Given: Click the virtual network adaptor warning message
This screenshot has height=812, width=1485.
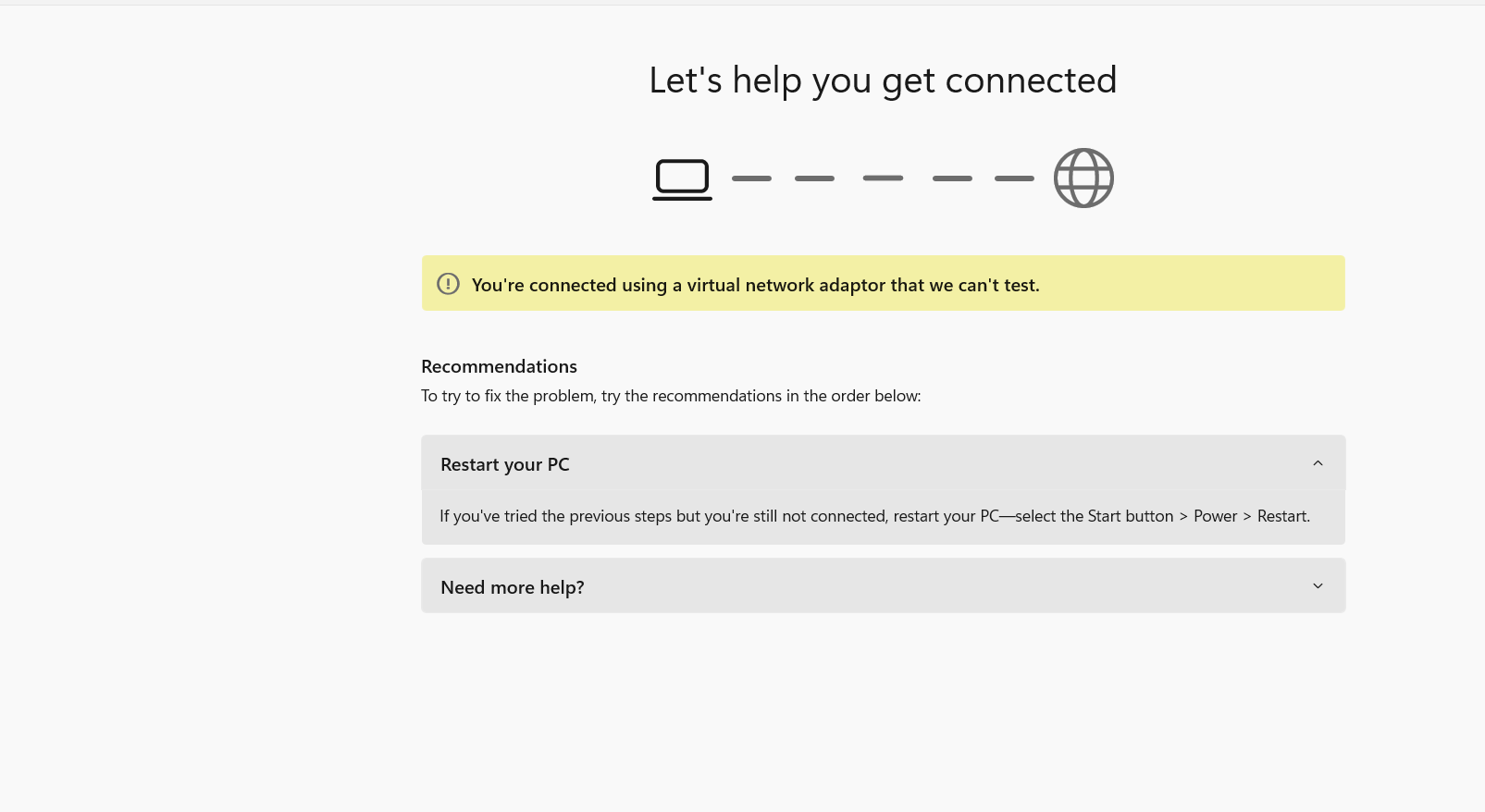Looking at the screenshot, I should click(x=755, y=285).
